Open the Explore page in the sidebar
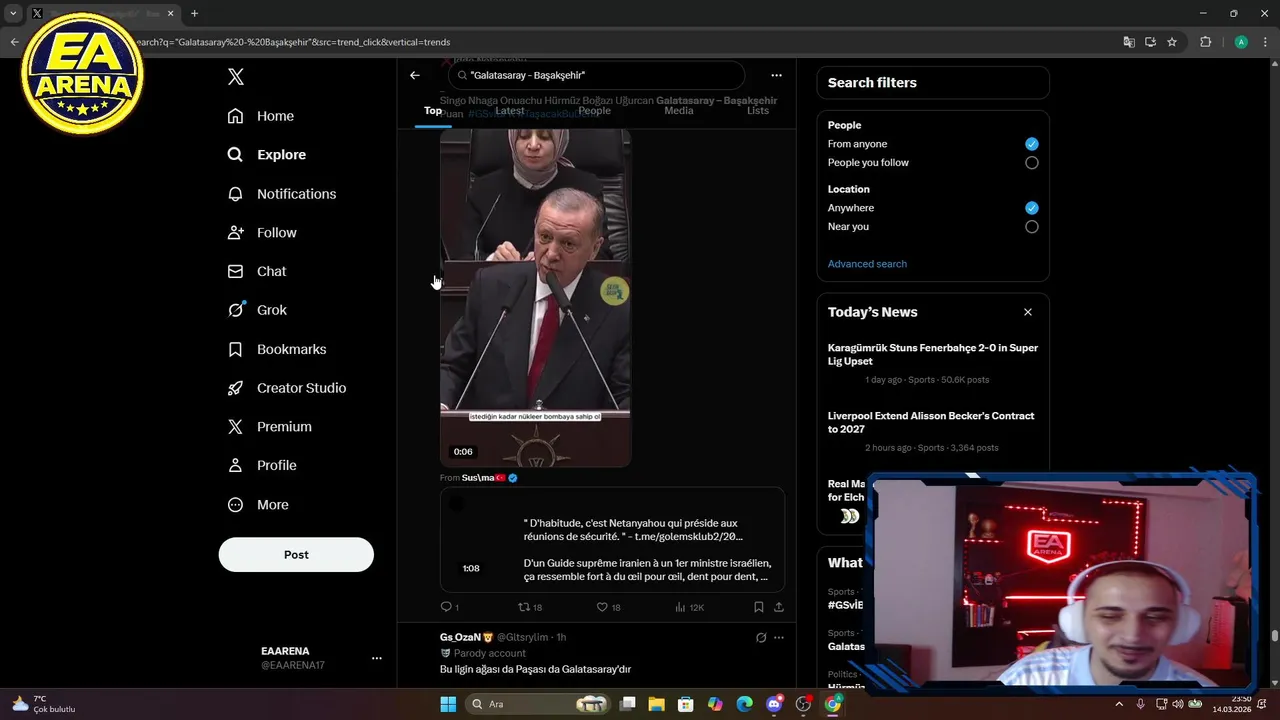 pos(266,155)
